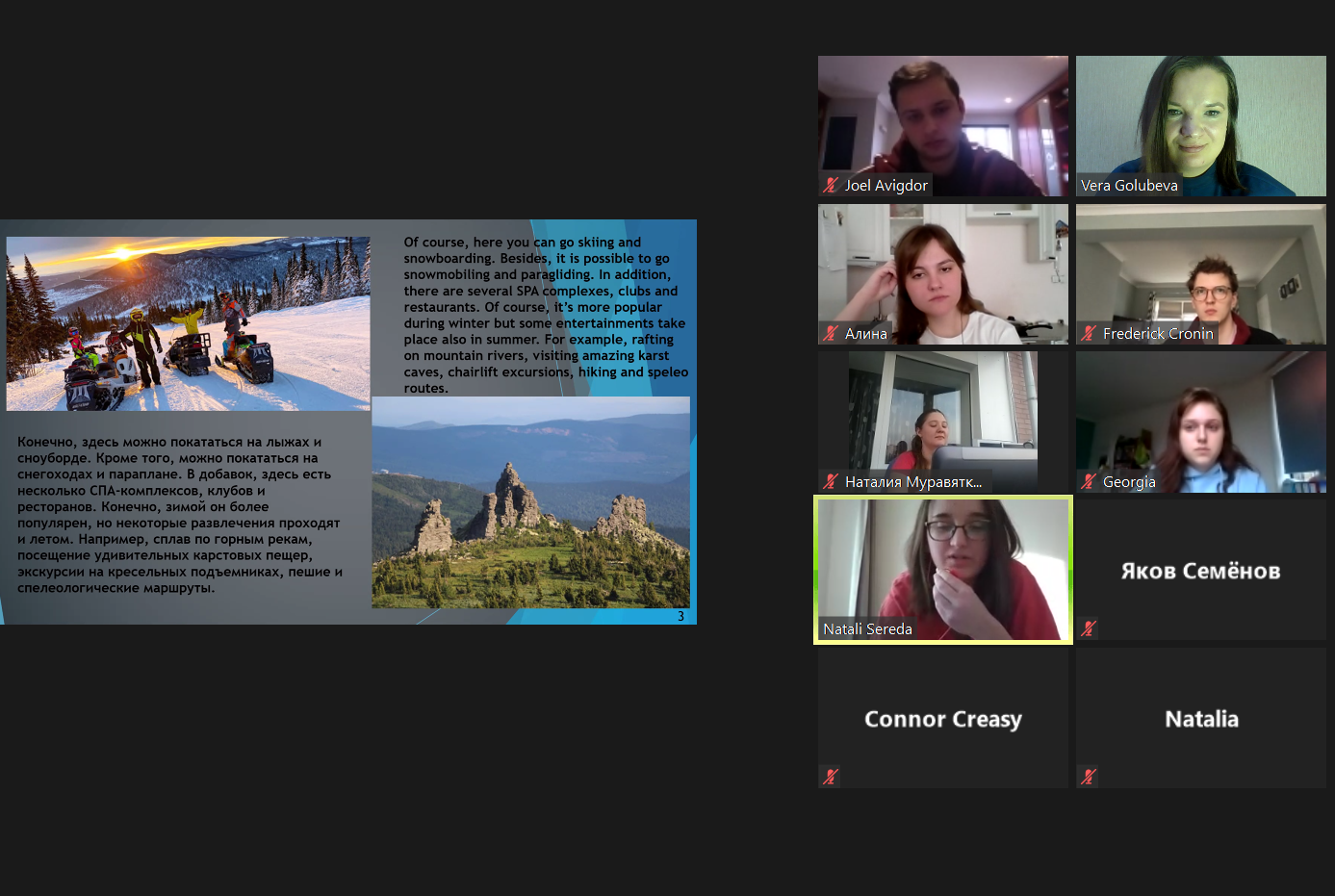Click Connor Creasy's muted microphone icon

(x=831, y=777)
